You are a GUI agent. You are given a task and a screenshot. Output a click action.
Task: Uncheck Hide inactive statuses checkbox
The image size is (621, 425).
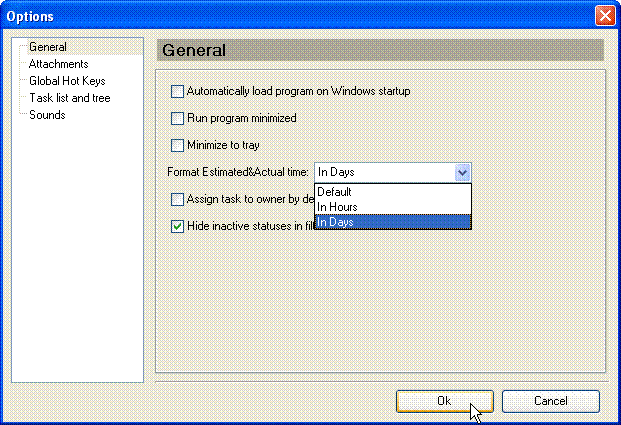click(178, 226)
